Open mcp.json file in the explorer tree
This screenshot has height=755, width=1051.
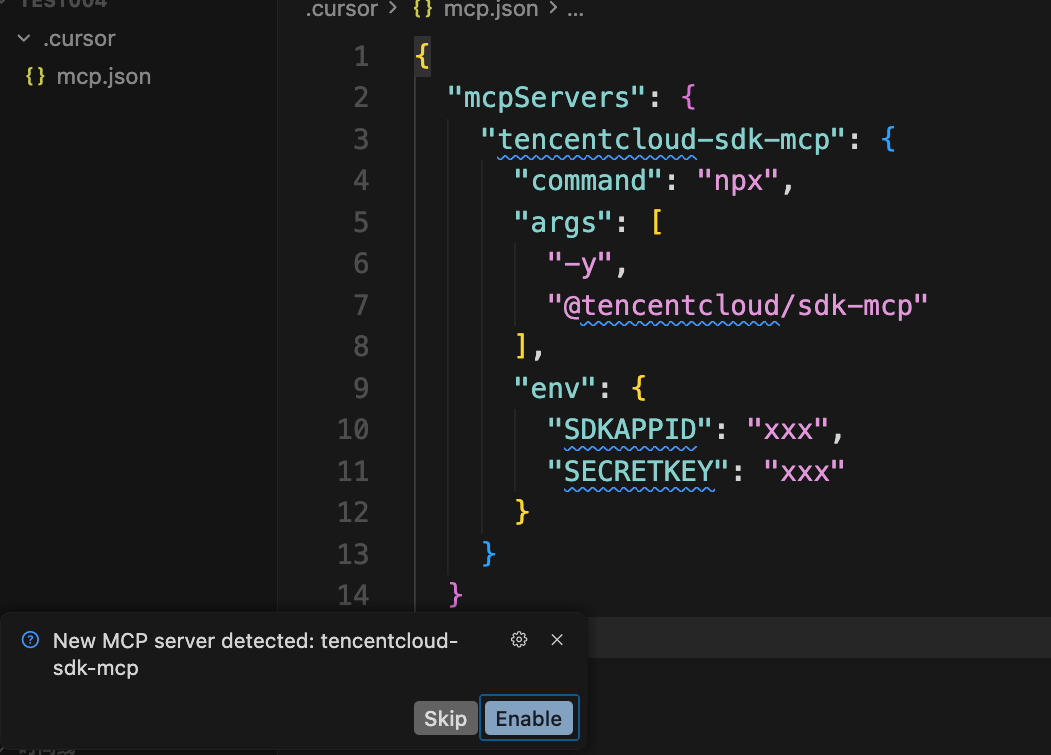click(103, 76)
